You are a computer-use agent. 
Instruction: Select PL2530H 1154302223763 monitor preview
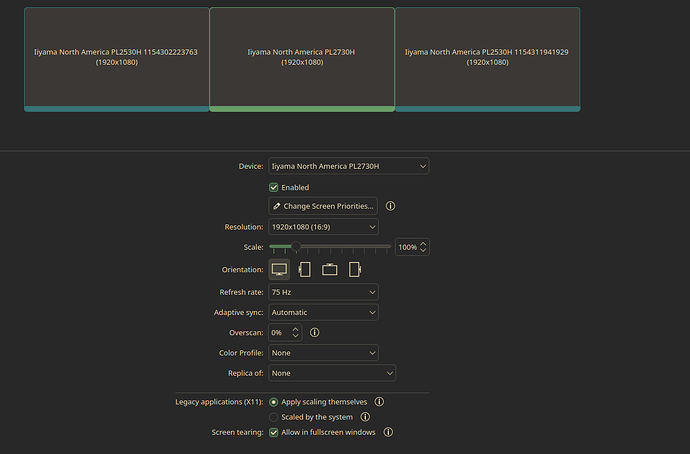(117, 59)
